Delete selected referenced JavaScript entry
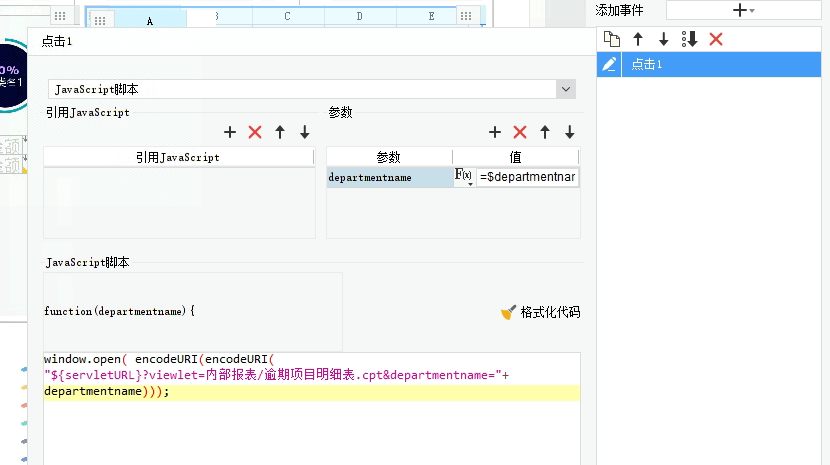830x465 pixels. (x=255, y=132)
